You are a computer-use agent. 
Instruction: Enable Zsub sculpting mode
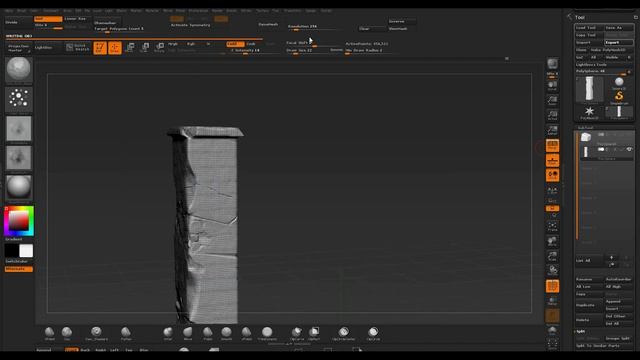coord(251,44)
